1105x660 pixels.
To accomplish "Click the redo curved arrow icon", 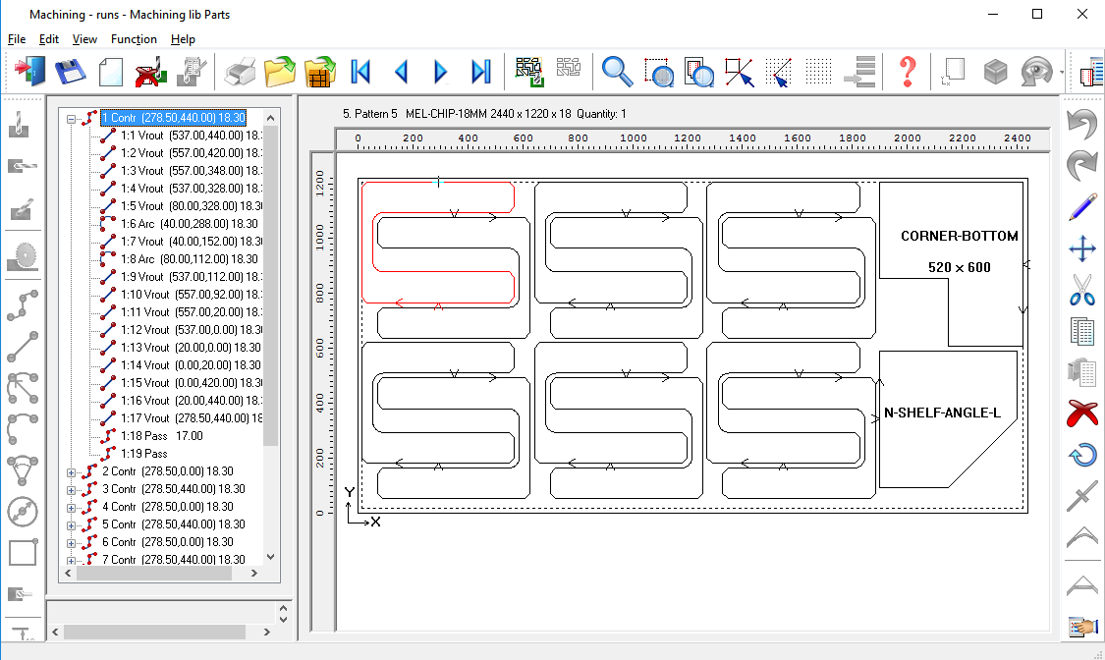I will 1082,165.
